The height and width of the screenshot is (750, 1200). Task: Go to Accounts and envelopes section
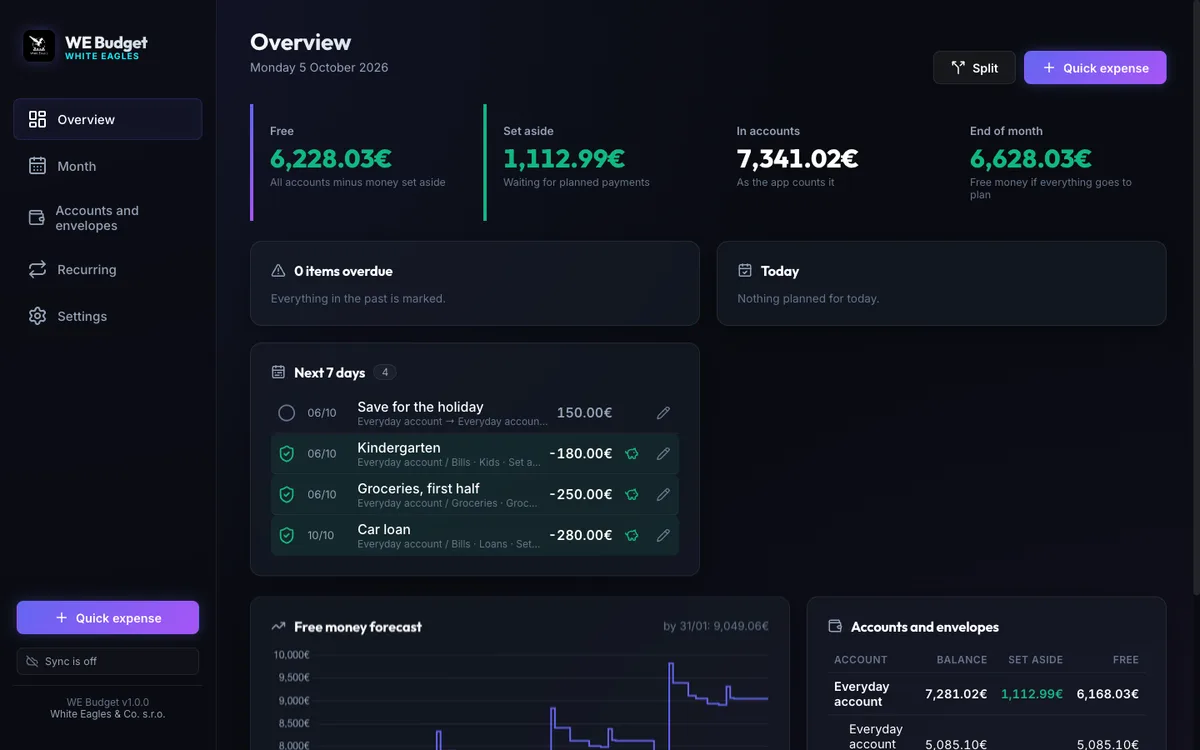pyautogui.click(x=108, y=218)
